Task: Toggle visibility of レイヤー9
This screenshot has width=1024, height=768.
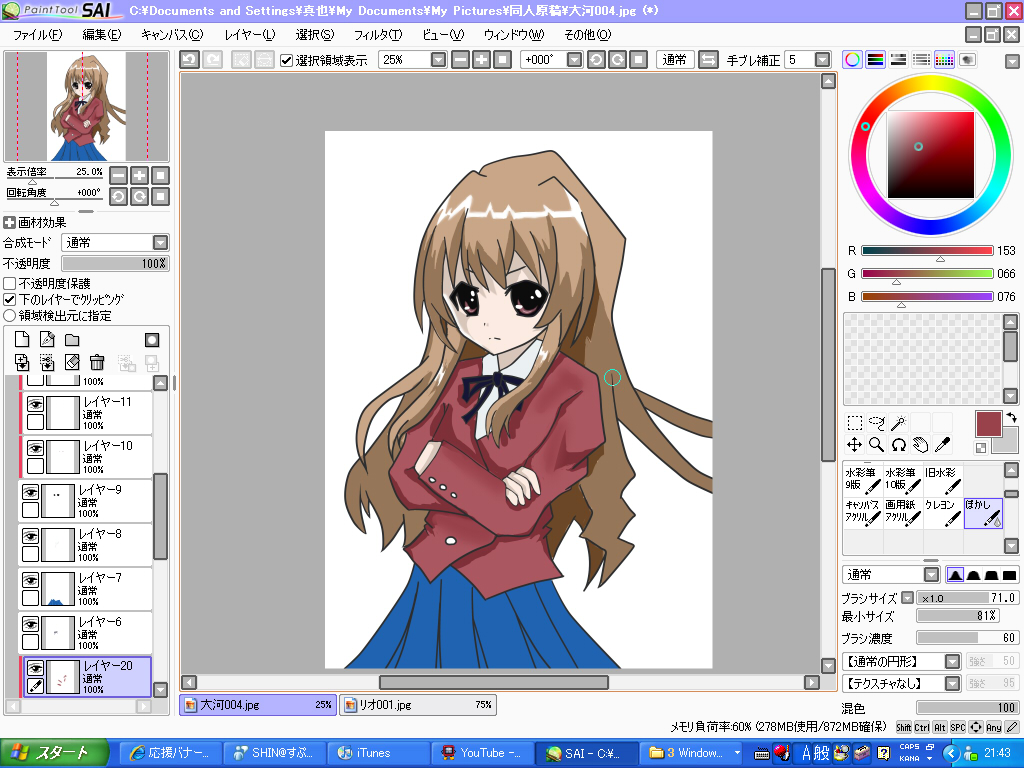Action: pos(31,492)
